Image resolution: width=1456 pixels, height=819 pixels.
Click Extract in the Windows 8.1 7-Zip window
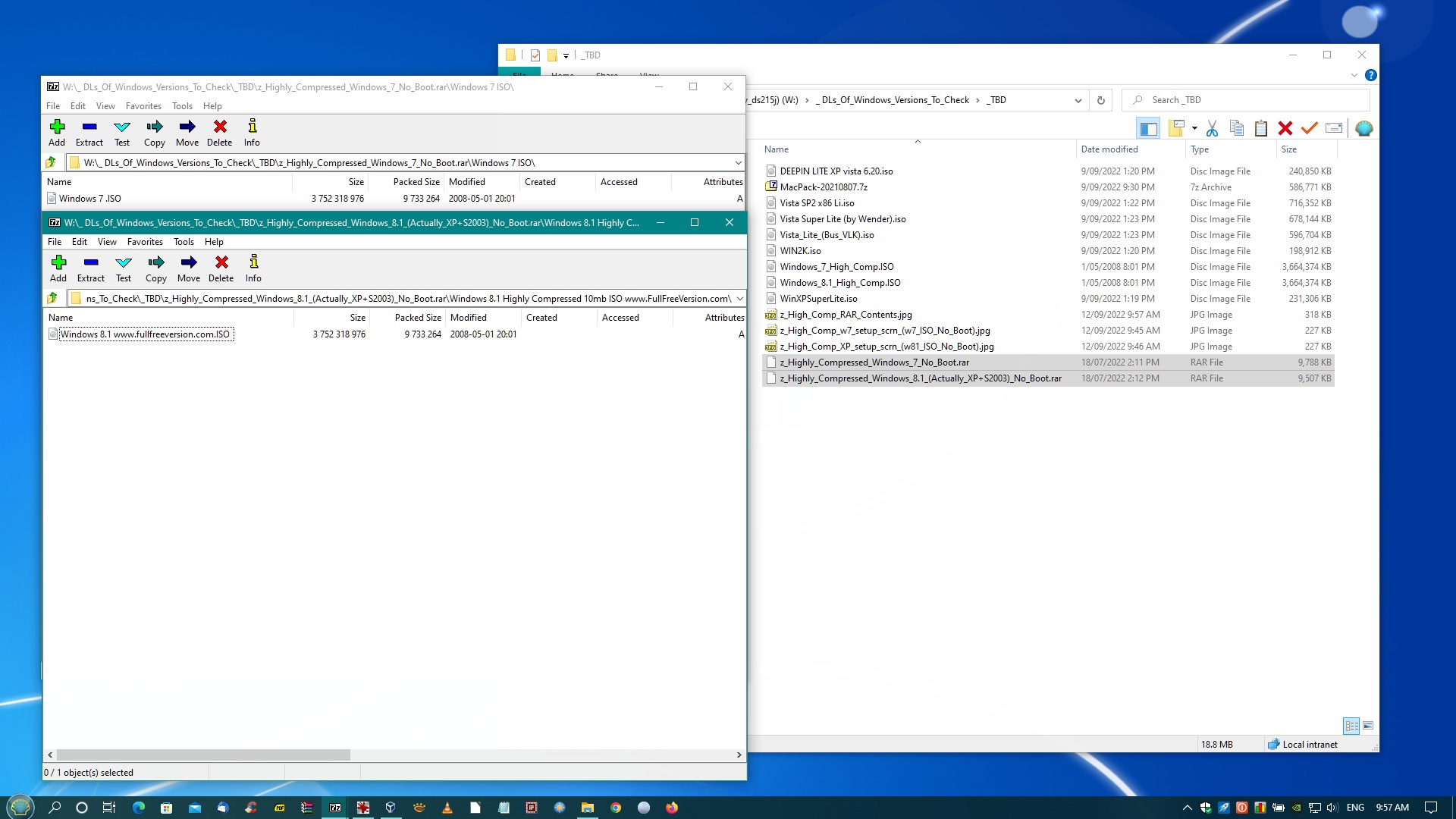(91, 268)
